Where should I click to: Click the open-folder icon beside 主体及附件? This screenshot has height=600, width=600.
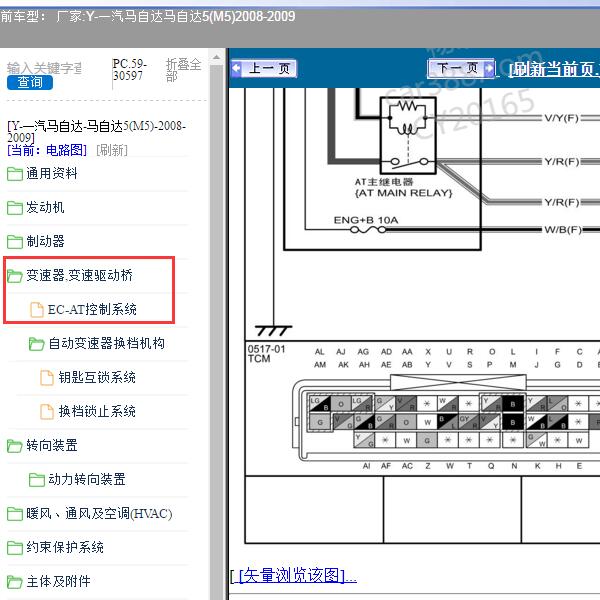pos(15,582)
